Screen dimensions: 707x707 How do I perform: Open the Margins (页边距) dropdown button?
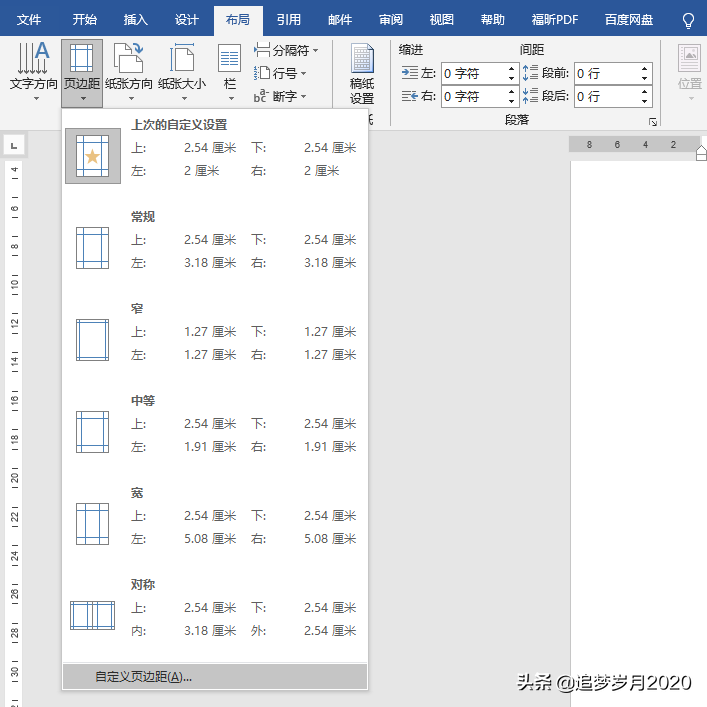click(81, 72)
